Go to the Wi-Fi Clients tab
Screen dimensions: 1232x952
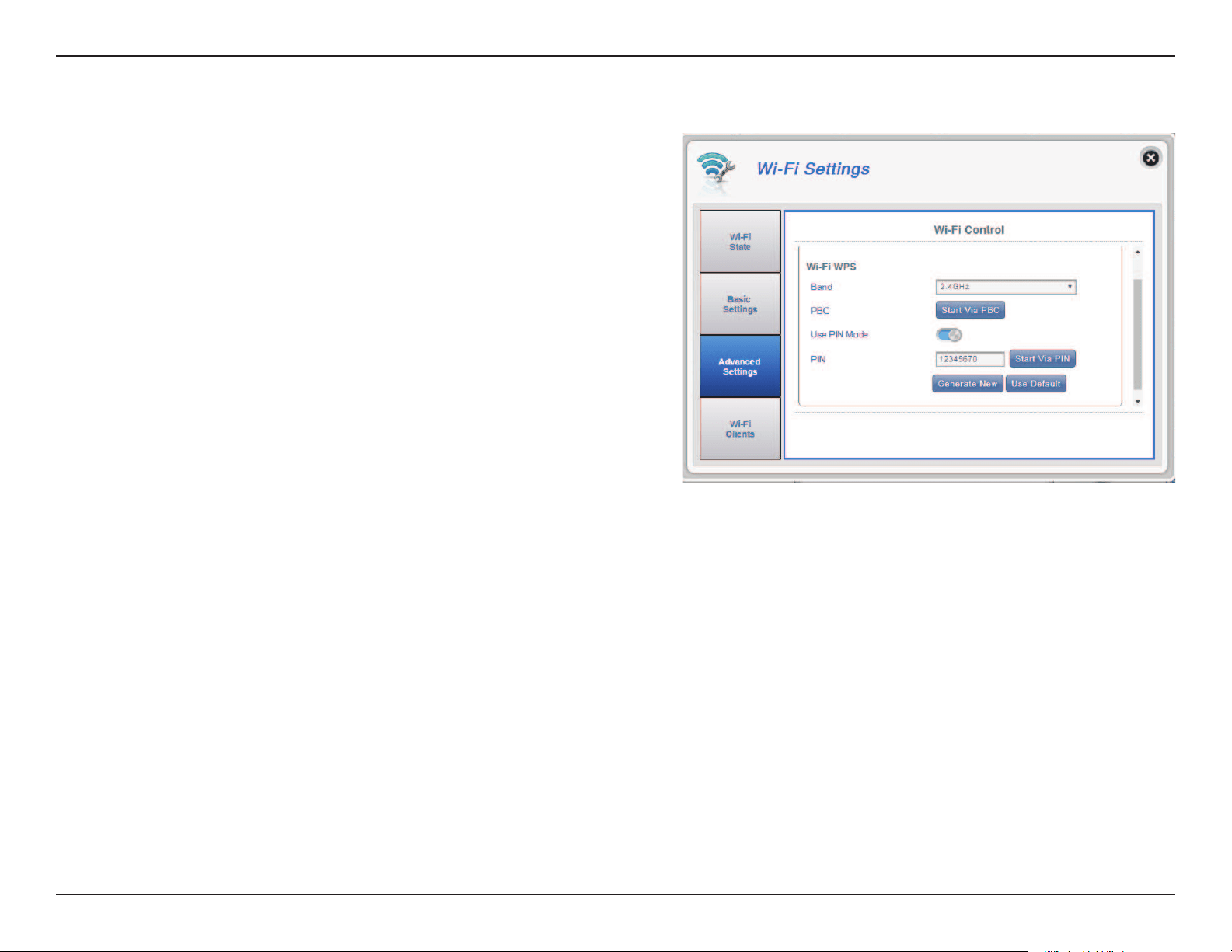(x=740, y=429)
